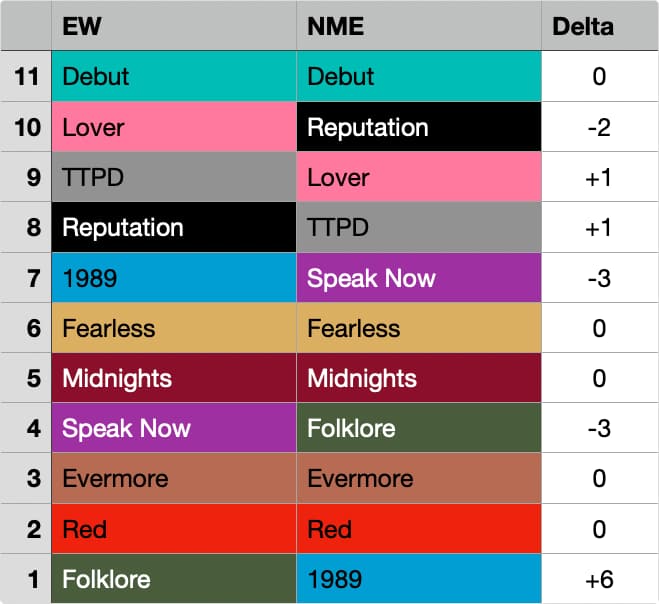
Task: Click the Red cell in NME column
Action: (x=418, y=528)
